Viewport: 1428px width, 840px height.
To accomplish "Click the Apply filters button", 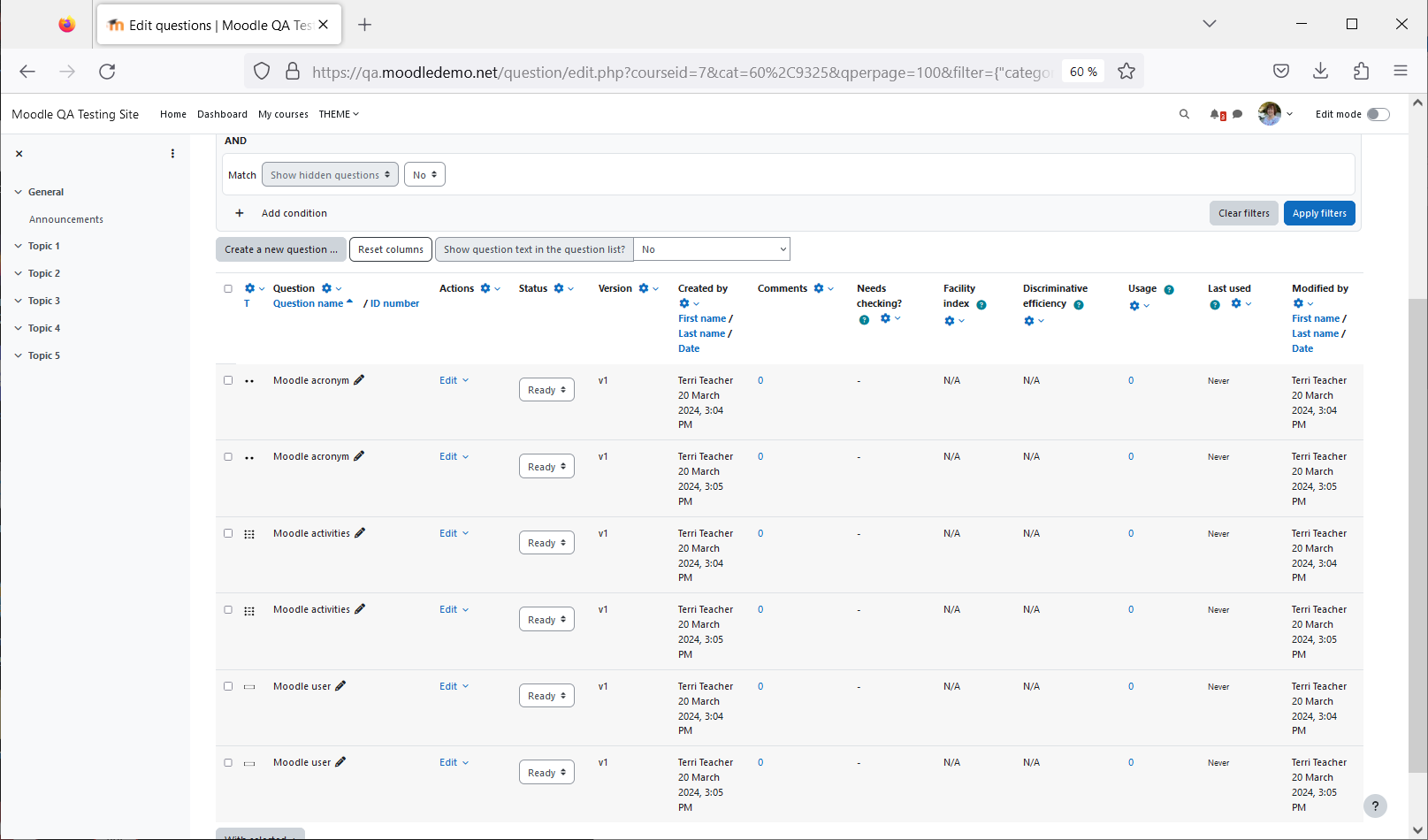I will 1319,213.
